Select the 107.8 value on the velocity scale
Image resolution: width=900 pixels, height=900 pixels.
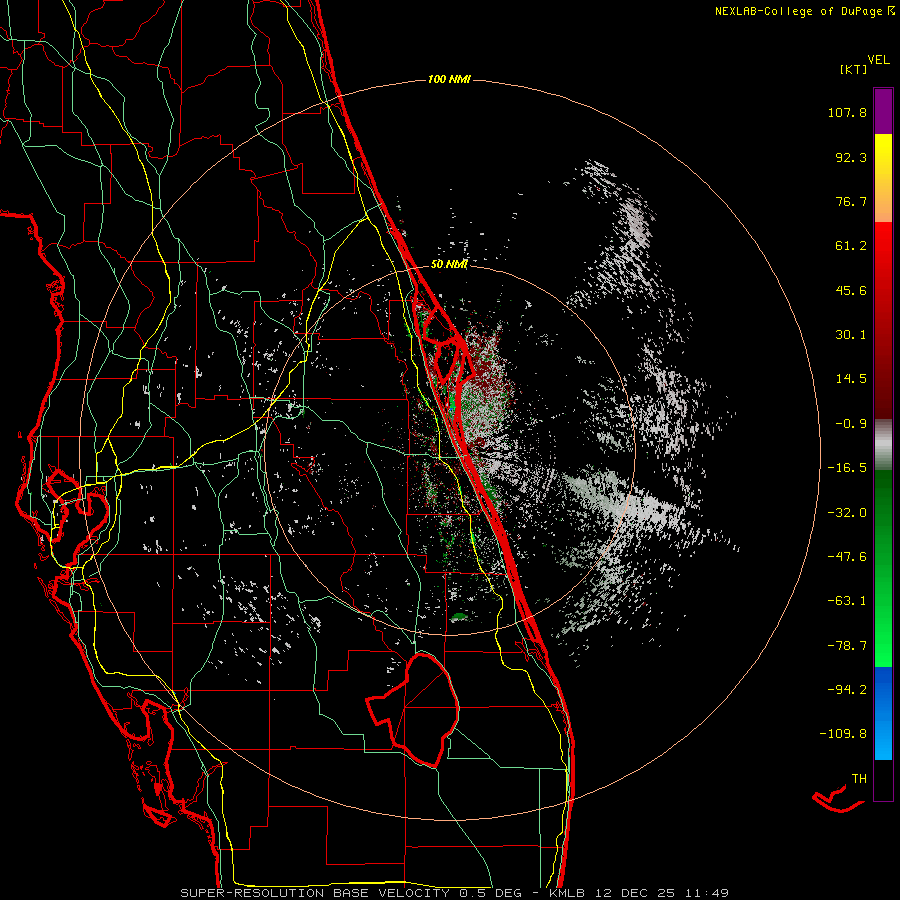[x=847, y=112]
